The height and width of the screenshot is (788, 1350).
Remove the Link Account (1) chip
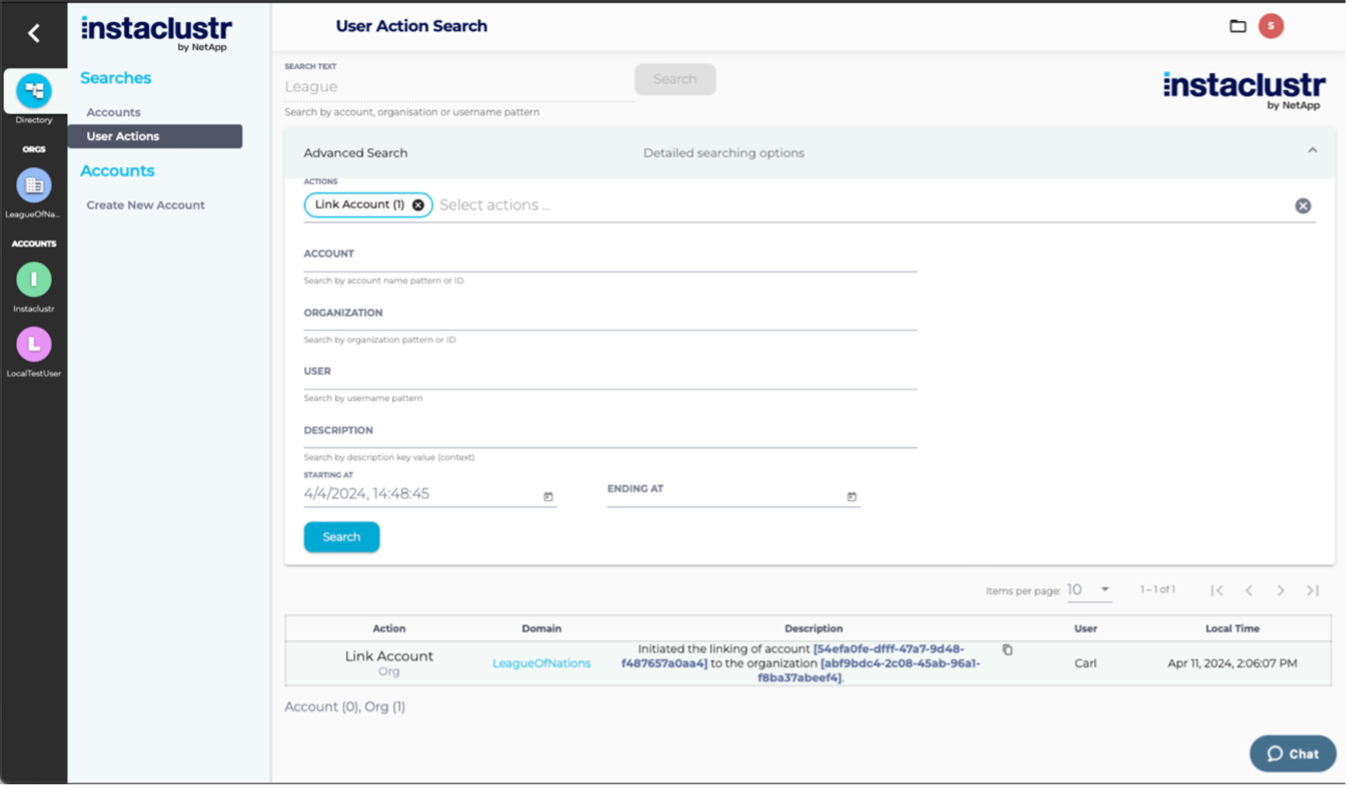[x=418, y=205]
